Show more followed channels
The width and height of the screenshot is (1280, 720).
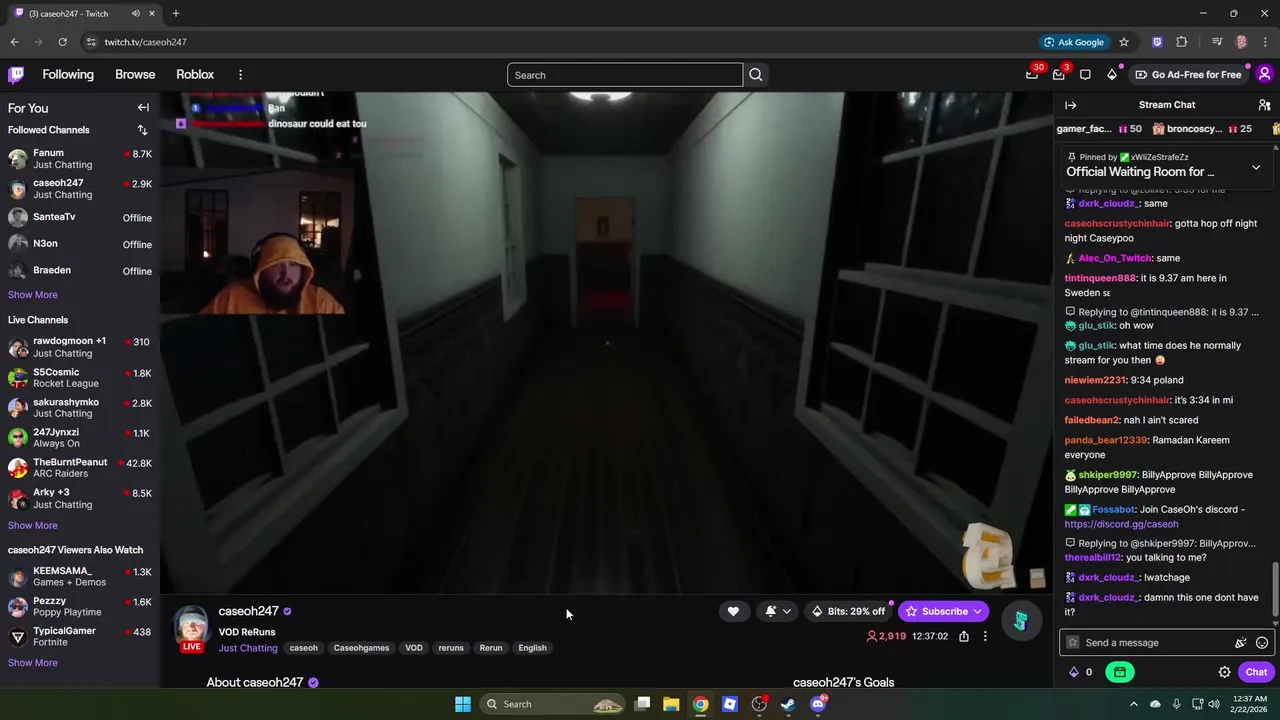point(33,295)
